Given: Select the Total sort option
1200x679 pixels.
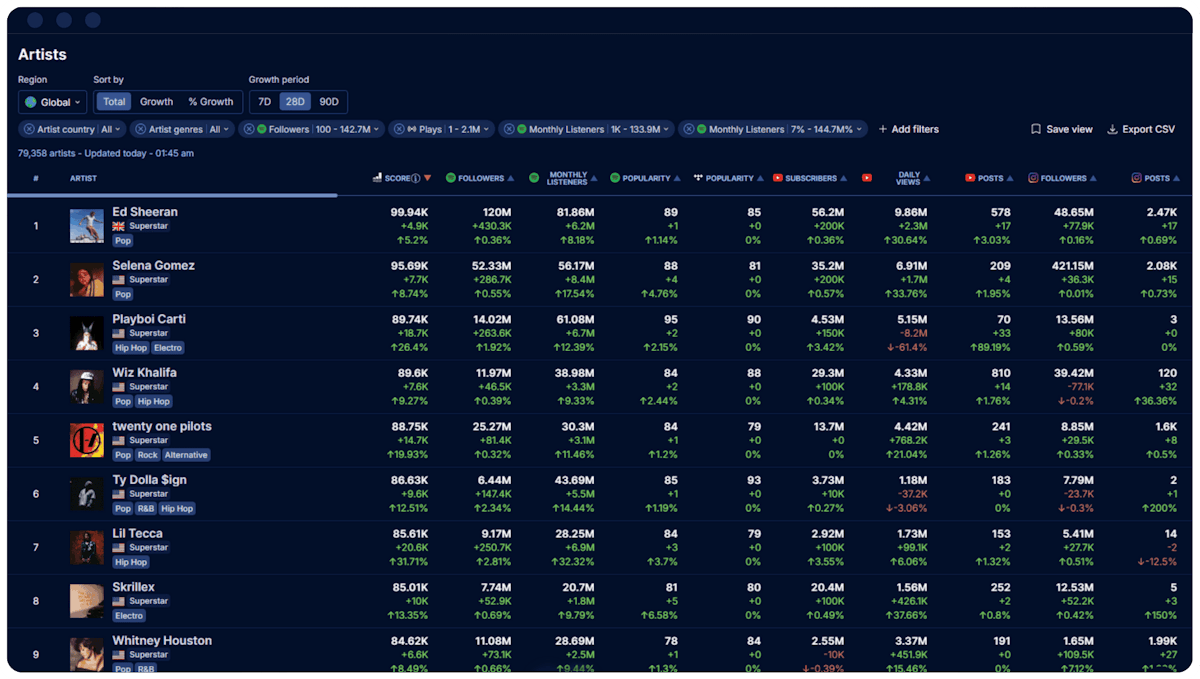Looking at the screenshot, I should coord(114,102).
